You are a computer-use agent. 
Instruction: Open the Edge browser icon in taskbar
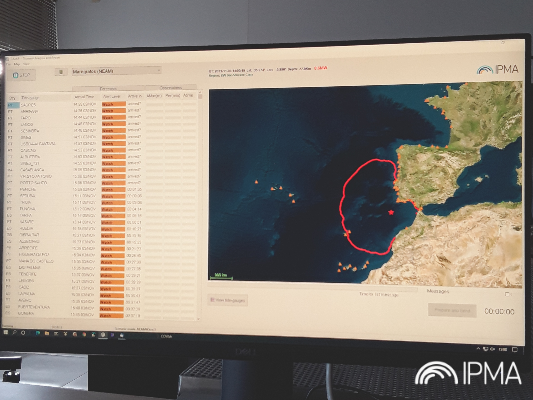[x=38, y=333]
